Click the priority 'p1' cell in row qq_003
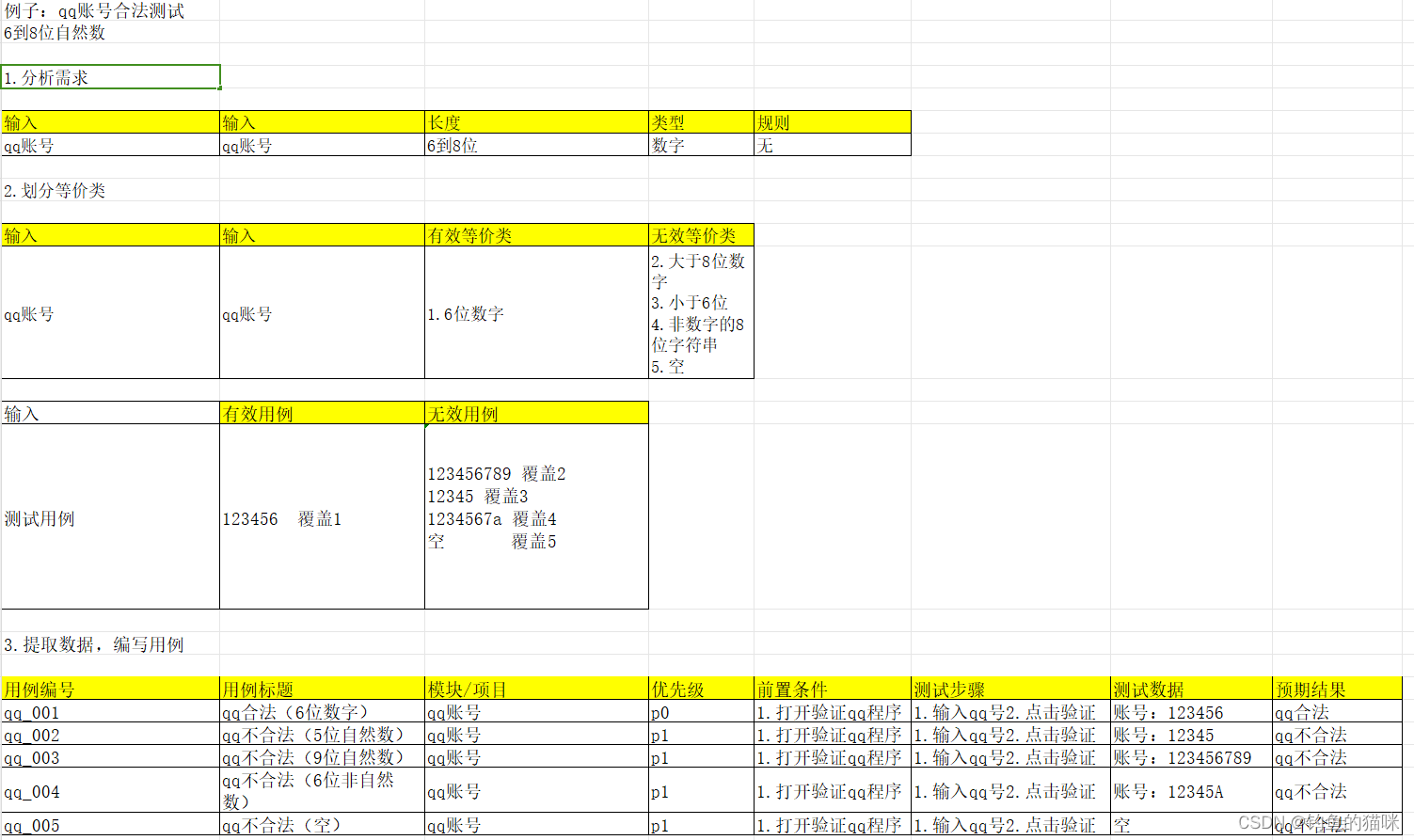 pyautogui.click(x=701, y=757)
